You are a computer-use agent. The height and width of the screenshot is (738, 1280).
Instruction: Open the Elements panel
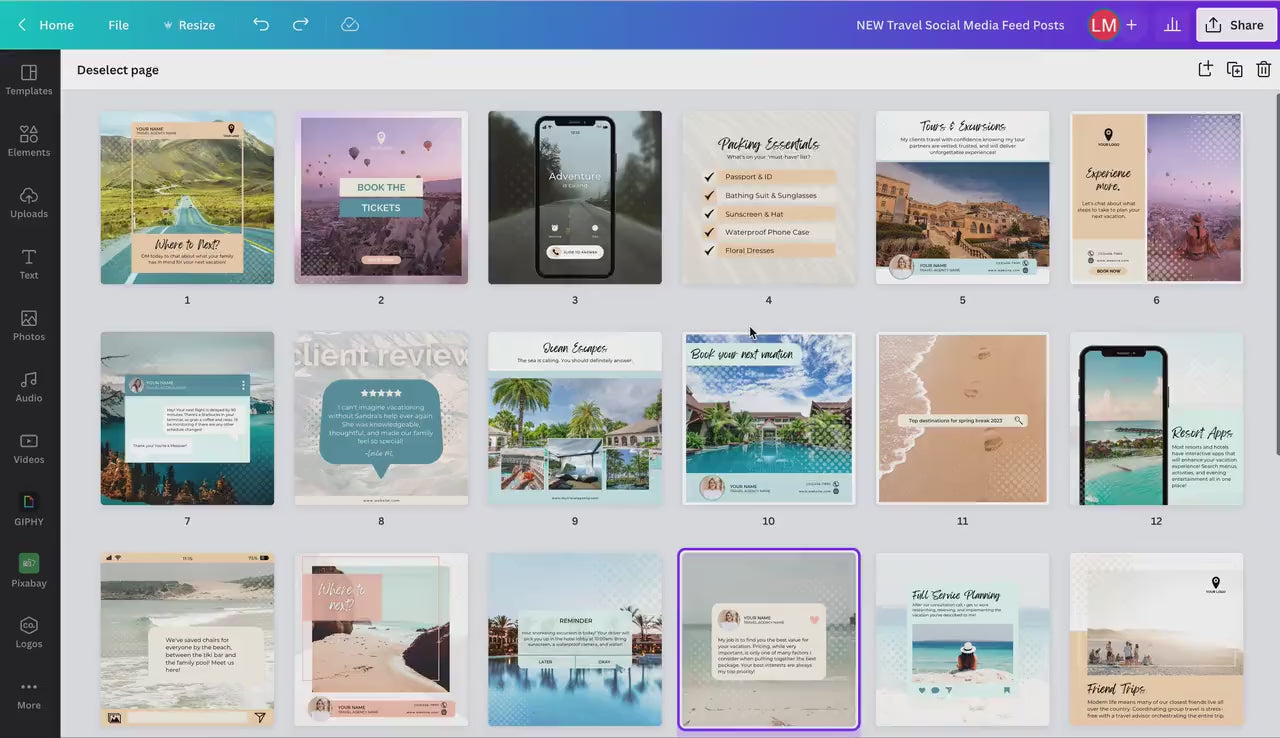tap(29, 141)
